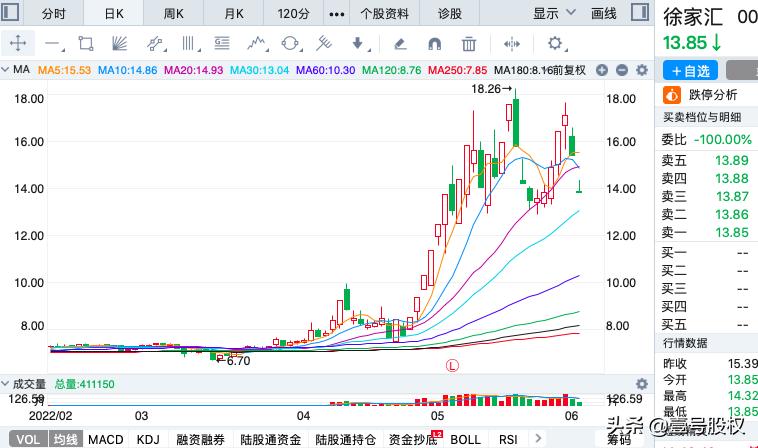Select the rectangle shape tool
This screenshot has width=758, height=448.
tap(86, 43)
